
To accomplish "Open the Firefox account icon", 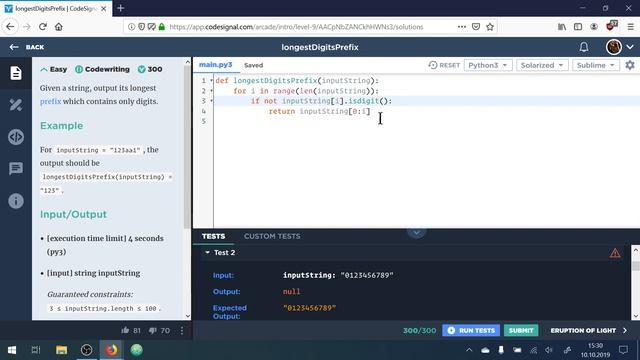I will point(594,27).
